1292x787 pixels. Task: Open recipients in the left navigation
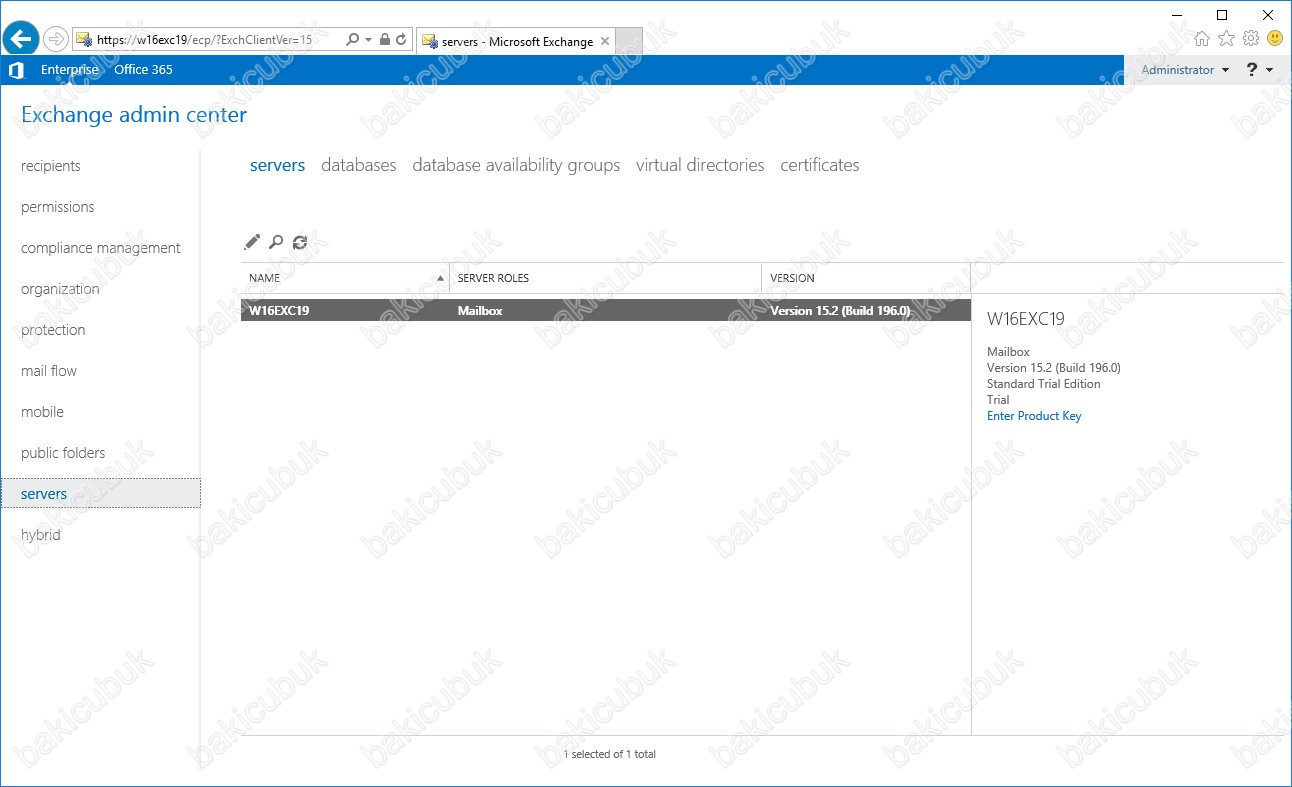pos(51,166)
